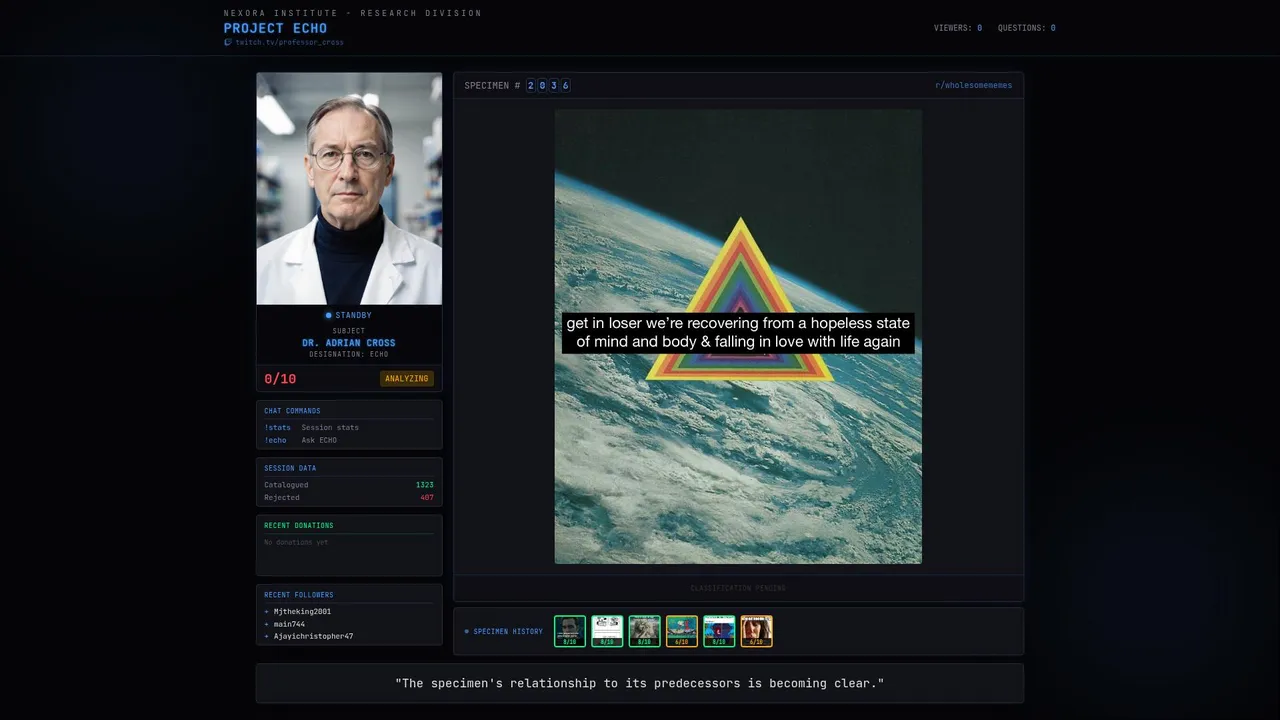Select follower main744
The width and height of the screenshot is (1280, 720).
(289, 624)
